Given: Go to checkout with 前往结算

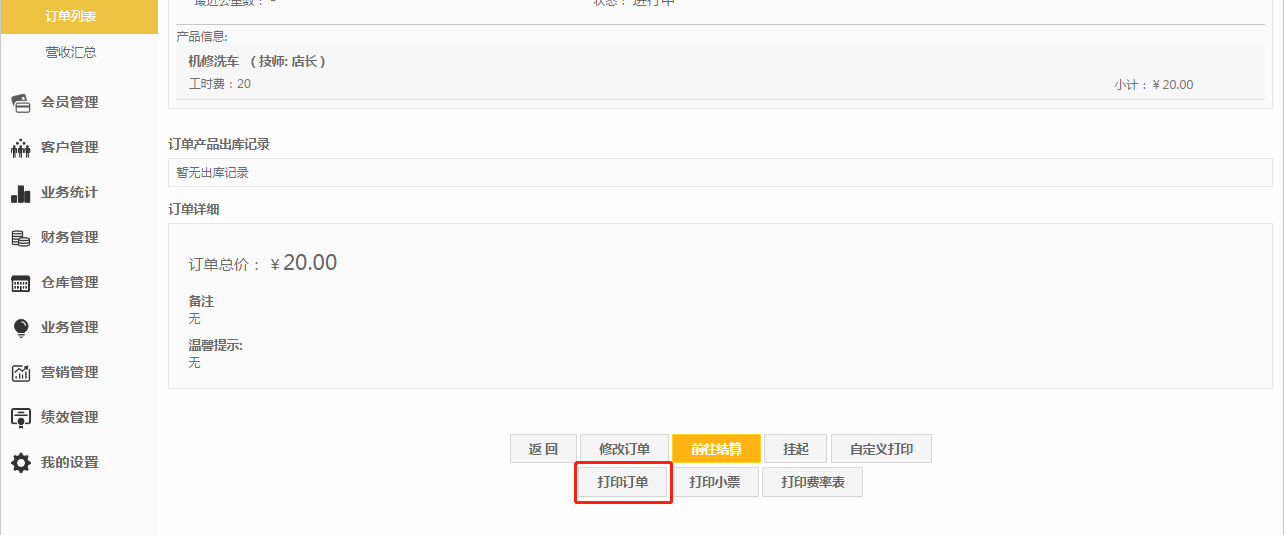Looking at the screenshot, I should (716, 449).
